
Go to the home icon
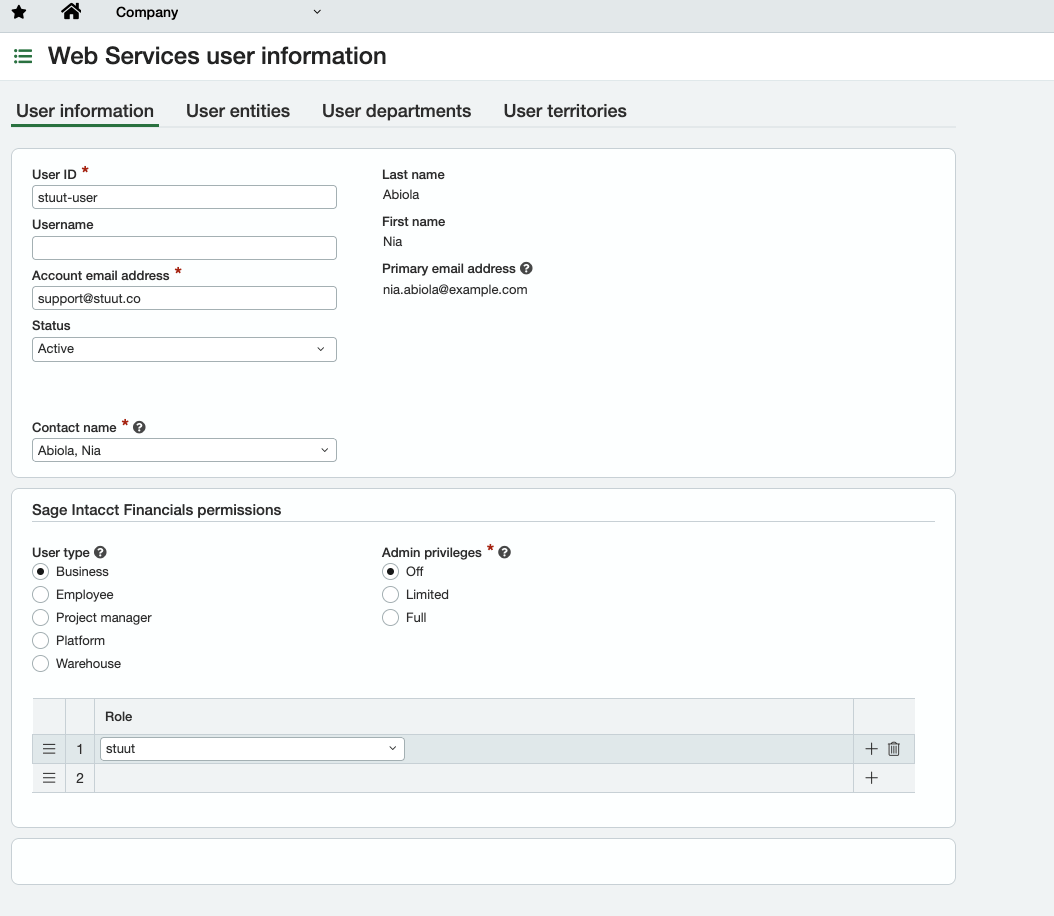tap(71, 11)
